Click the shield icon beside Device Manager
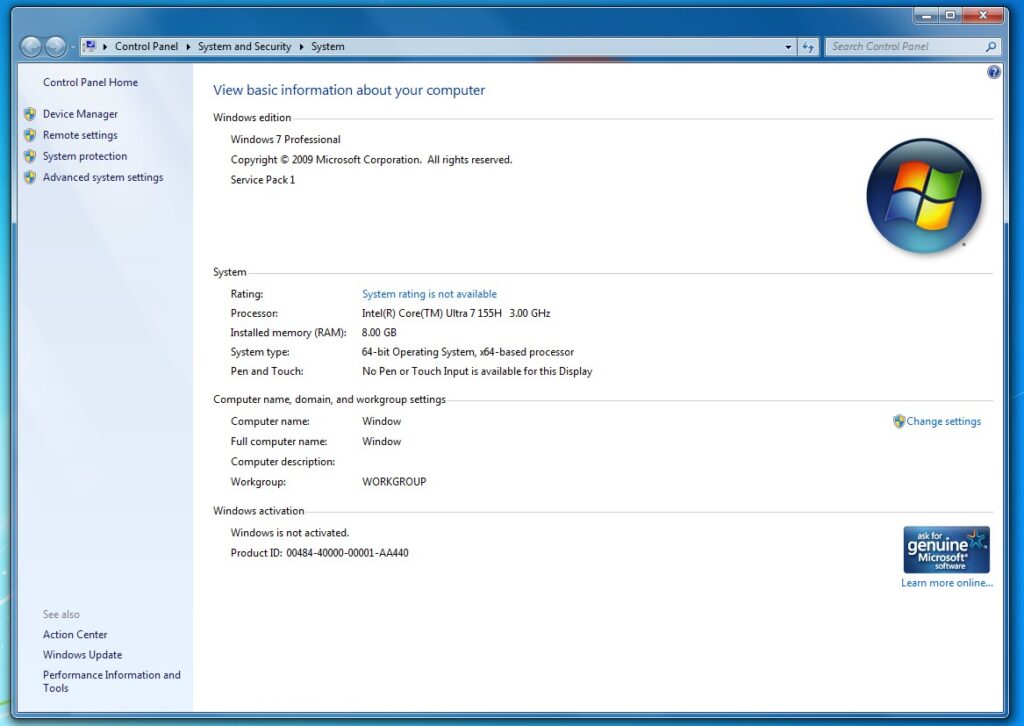 click(30, 114)
